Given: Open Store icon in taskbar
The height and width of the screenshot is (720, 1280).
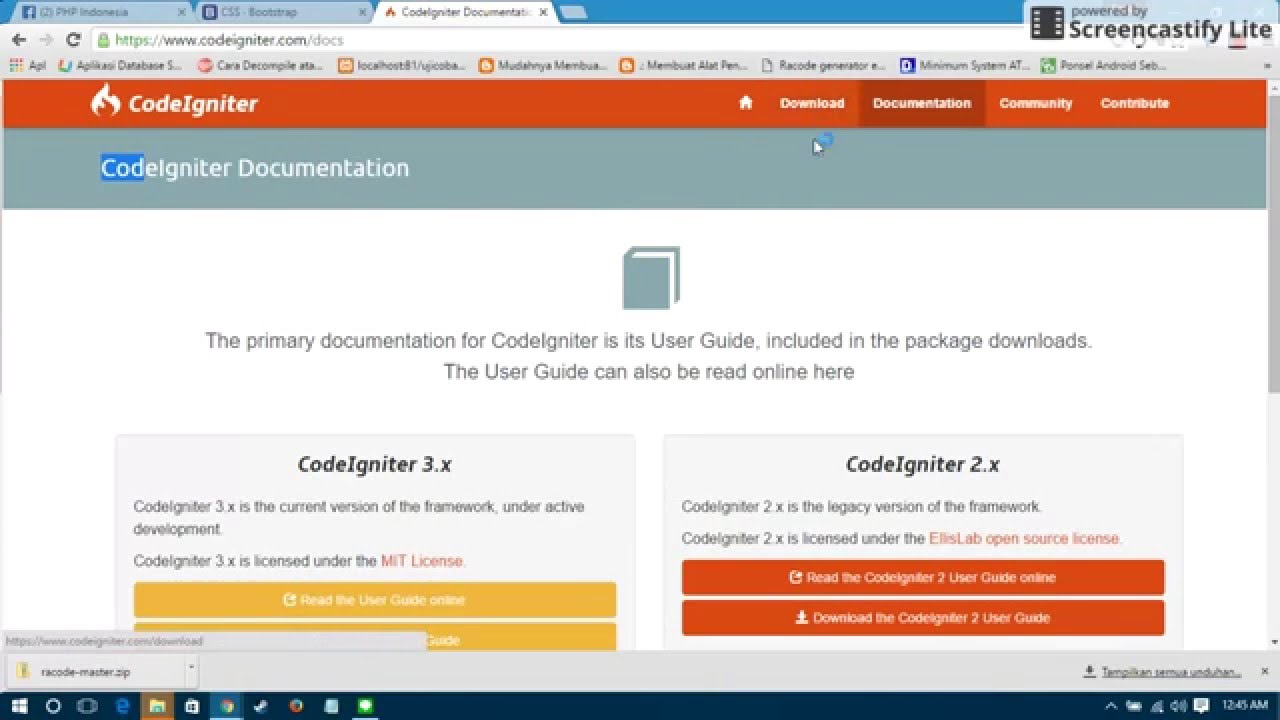Looking at the screenshot, I should [x=192, y=705].
